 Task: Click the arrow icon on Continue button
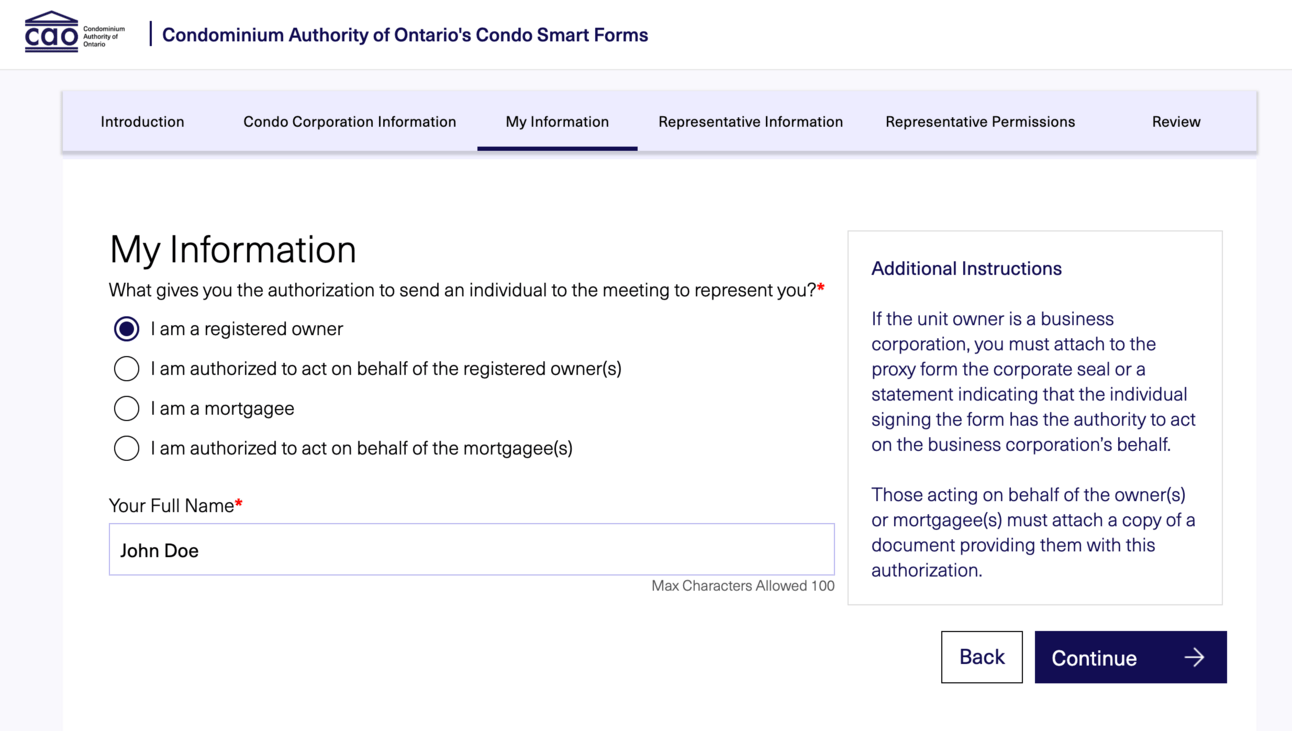pyautogui.click(x=1194, y=657)
